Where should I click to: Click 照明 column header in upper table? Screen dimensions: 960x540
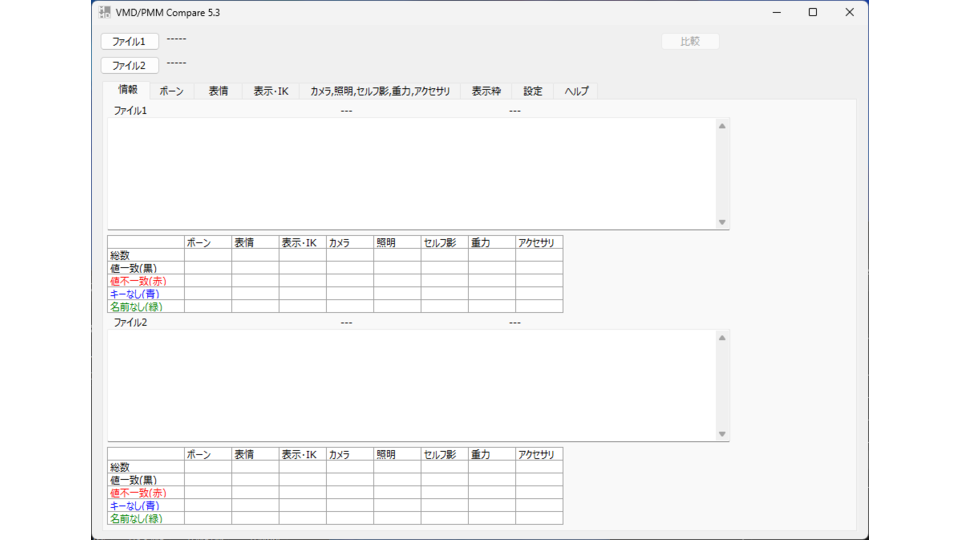(x=397, y=242)
